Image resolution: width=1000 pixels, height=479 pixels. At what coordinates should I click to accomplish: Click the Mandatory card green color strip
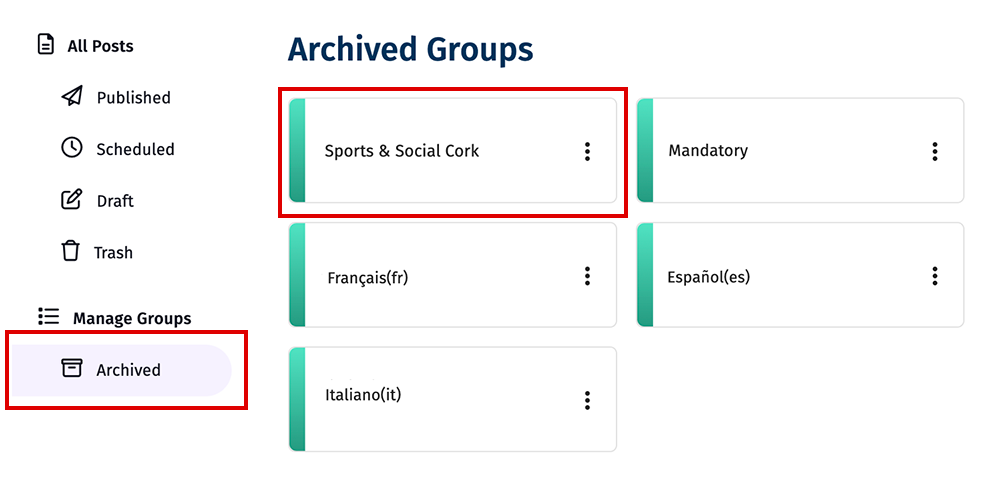point(645,151)
